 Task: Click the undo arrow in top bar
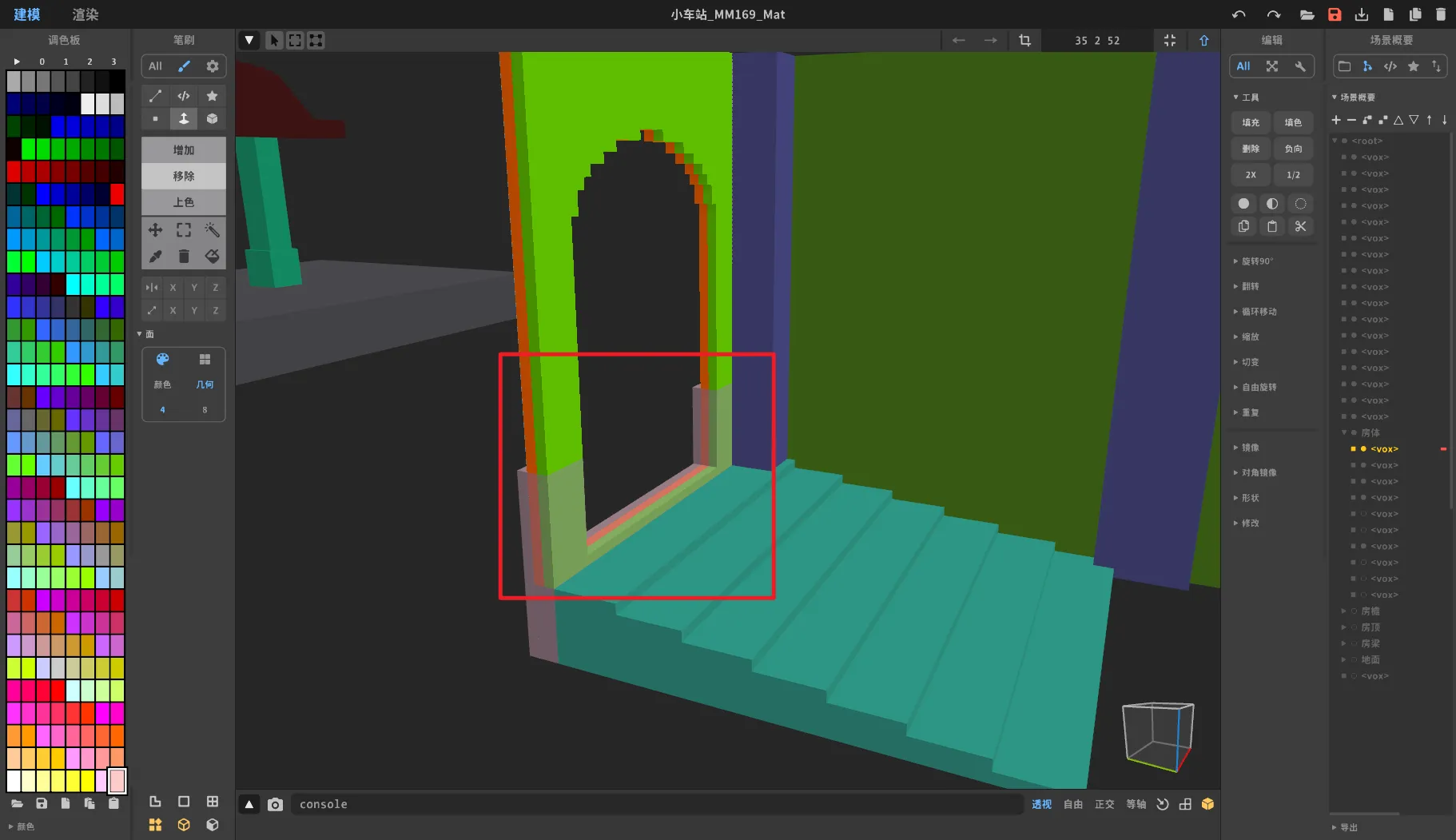click(1239, 14)
